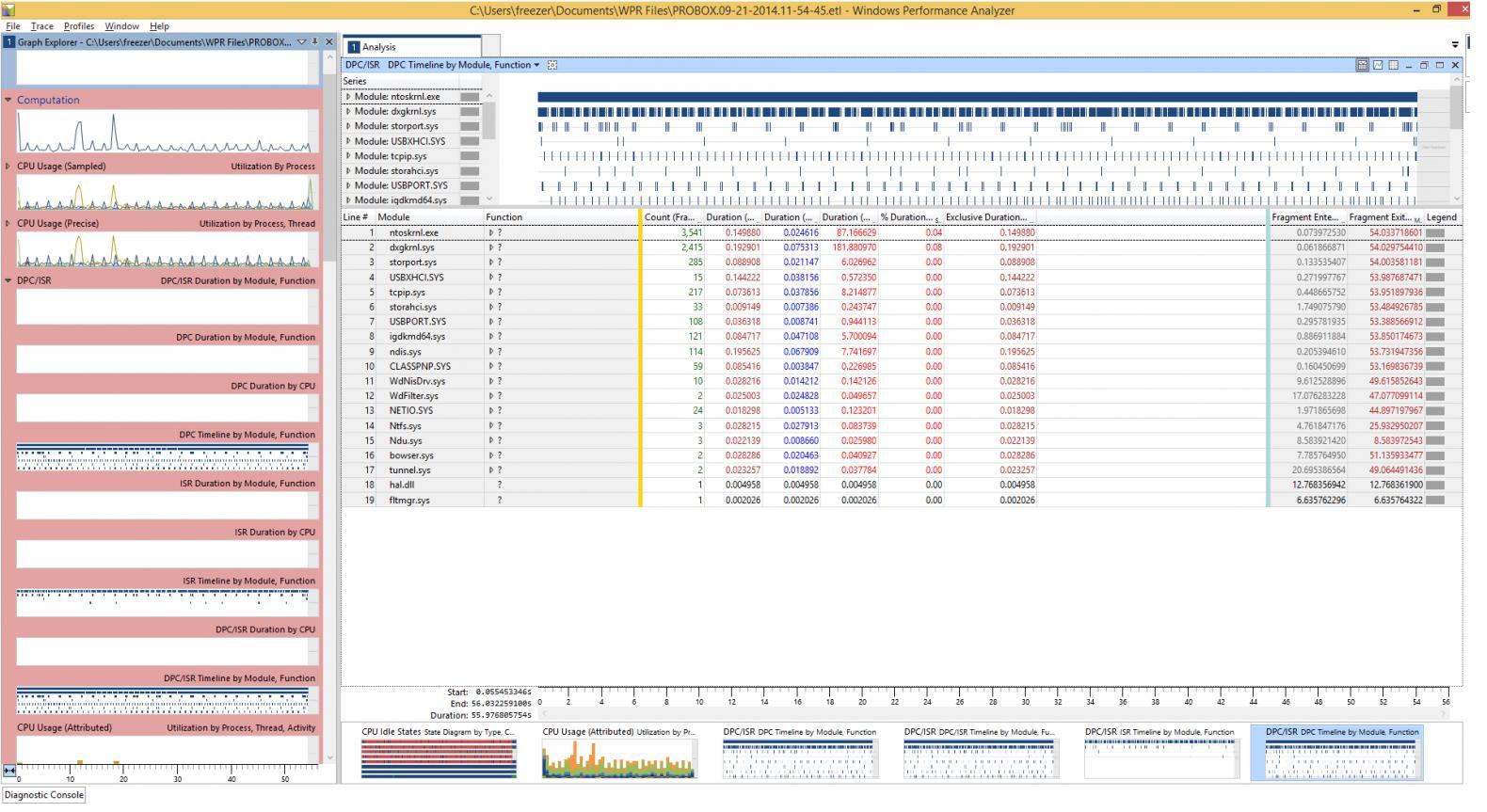The image size is (1487, 812).
Task: Switch display to table only view
Action: point(1393,65)
